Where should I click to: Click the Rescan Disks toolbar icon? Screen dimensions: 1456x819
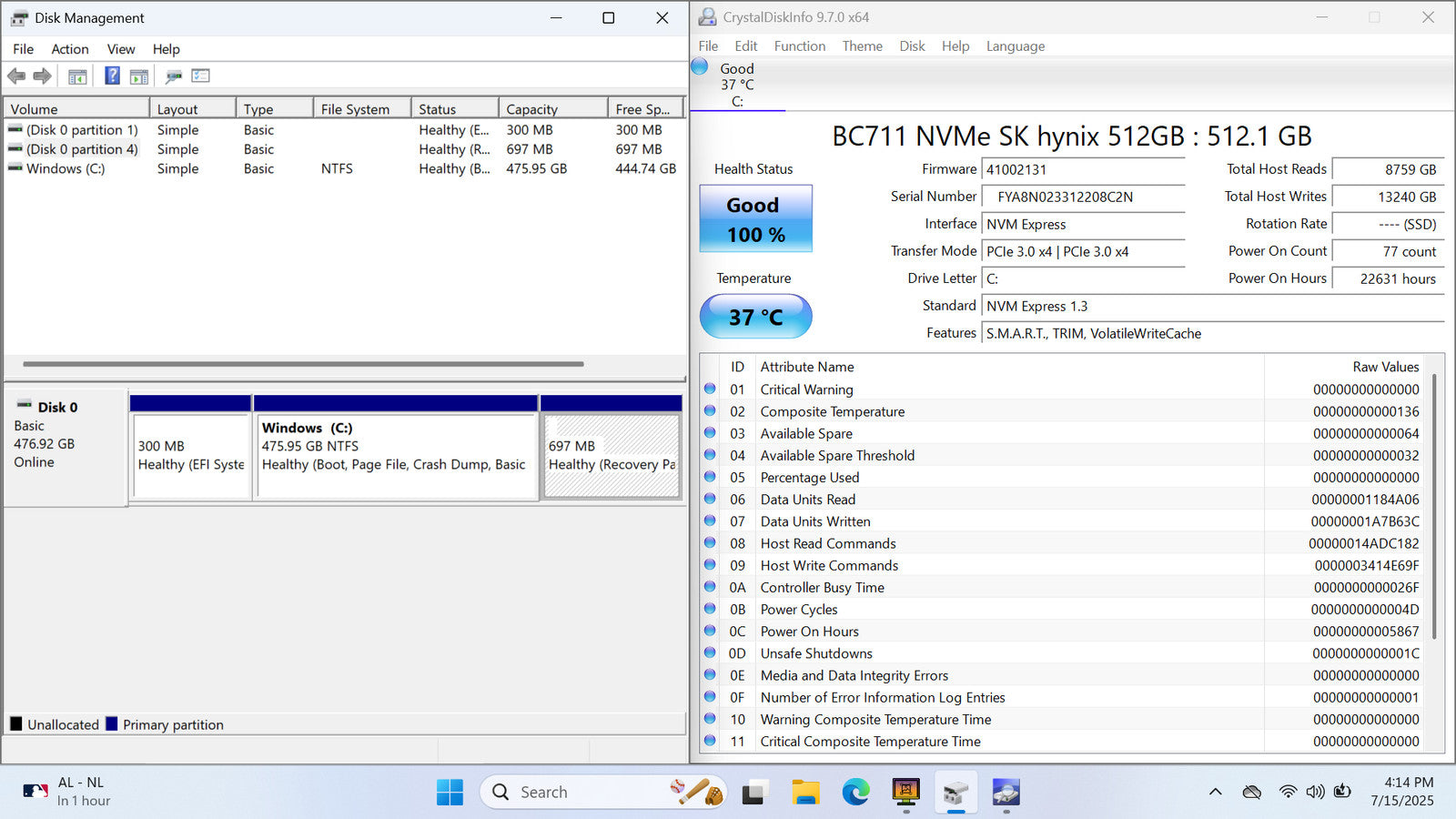[173, 76]
